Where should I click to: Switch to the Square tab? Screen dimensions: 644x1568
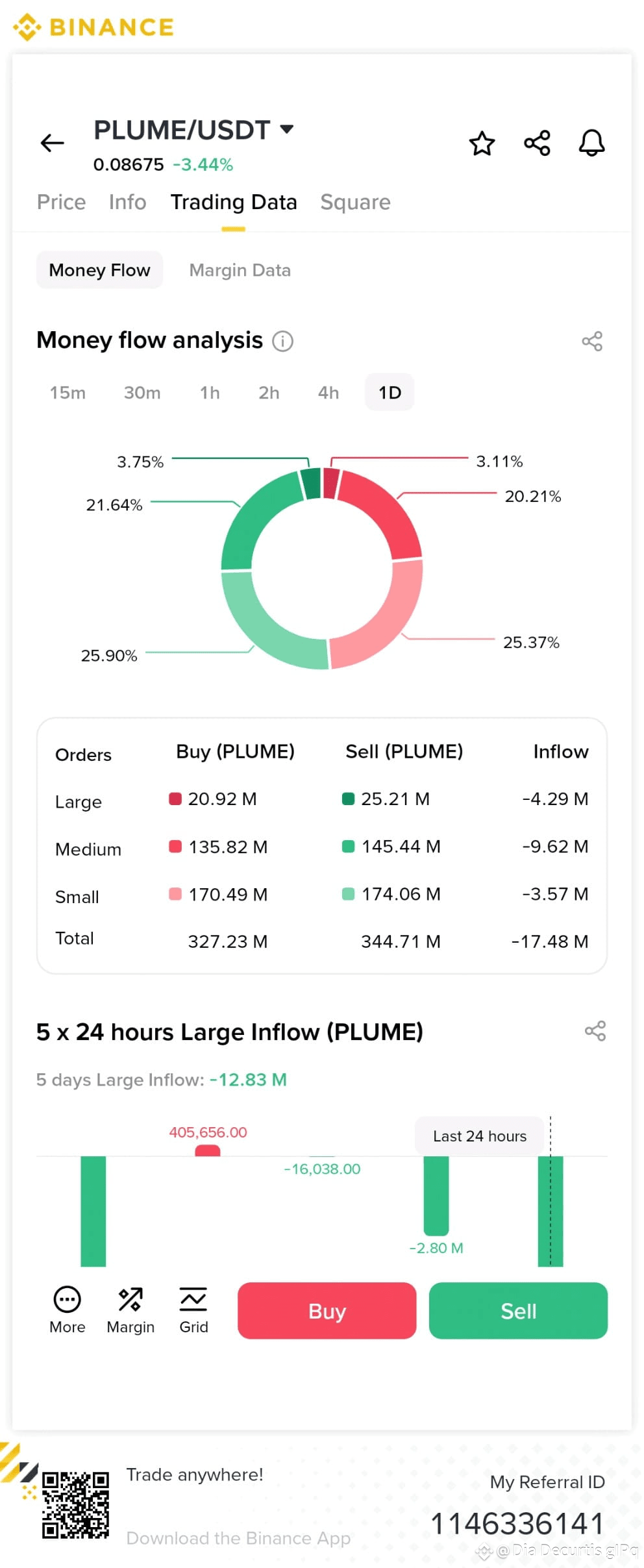[355, 202]
